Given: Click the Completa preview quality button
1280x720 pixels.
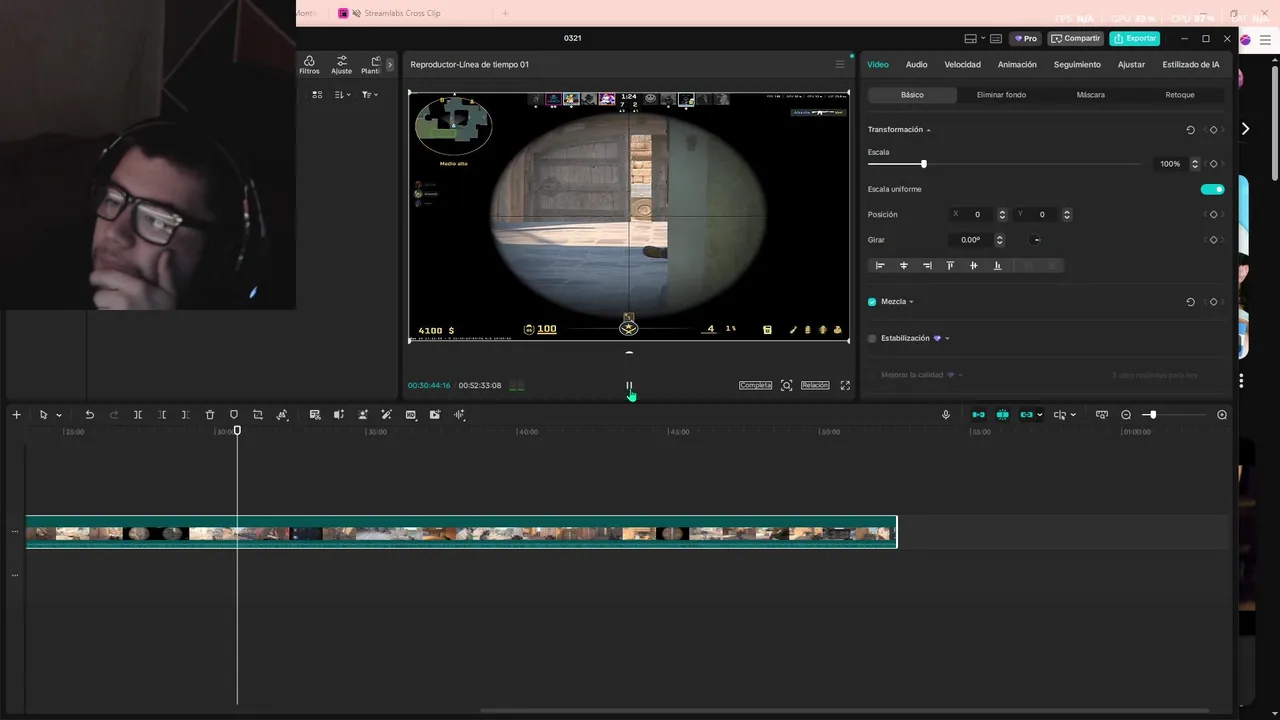Looking at the screenshot, I should (755, 385).
